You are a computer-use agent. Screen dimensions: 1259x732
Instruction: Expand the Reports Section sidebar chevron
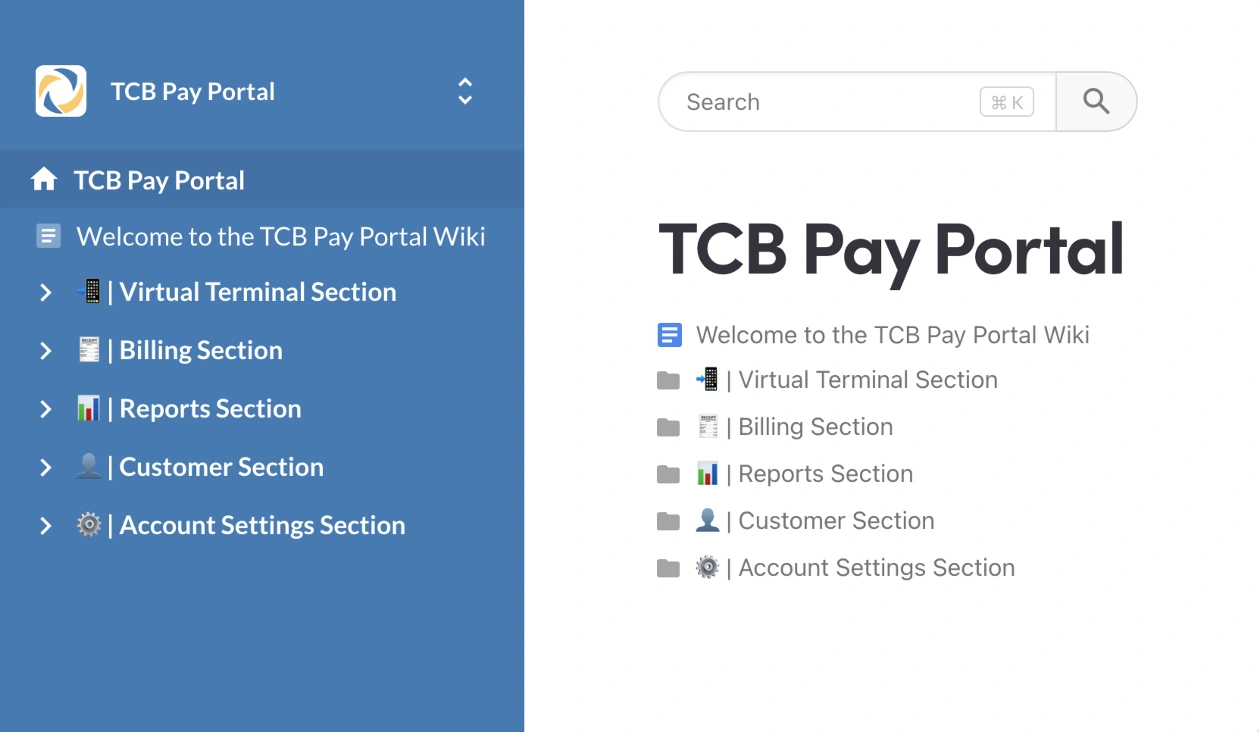pos(45,409)
